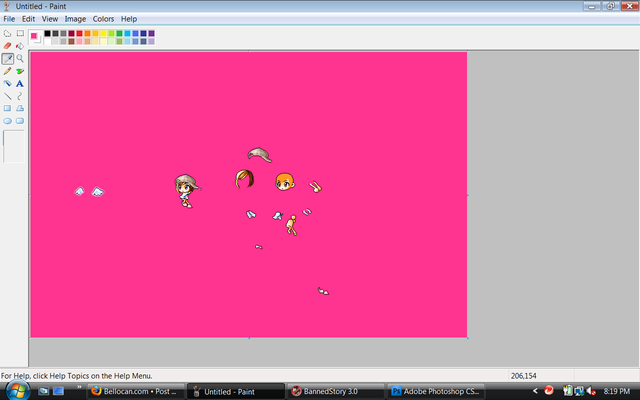The height and width of the screenshot is (400, 640).
Task: Switch to BannedStory 3.0 taskbar button
Action: tap(336, 391)
